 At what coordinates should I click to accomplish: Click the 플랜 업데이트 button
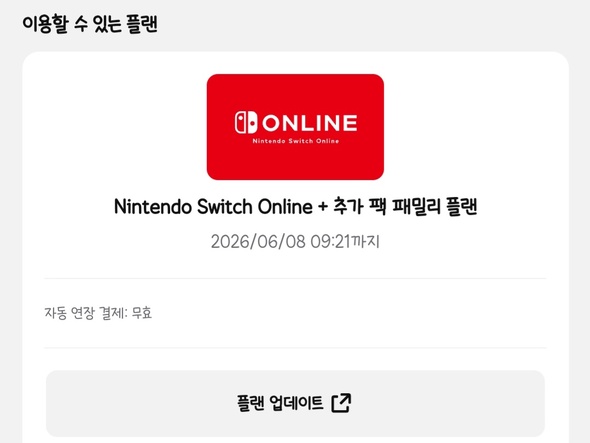[x=295, y=403]
